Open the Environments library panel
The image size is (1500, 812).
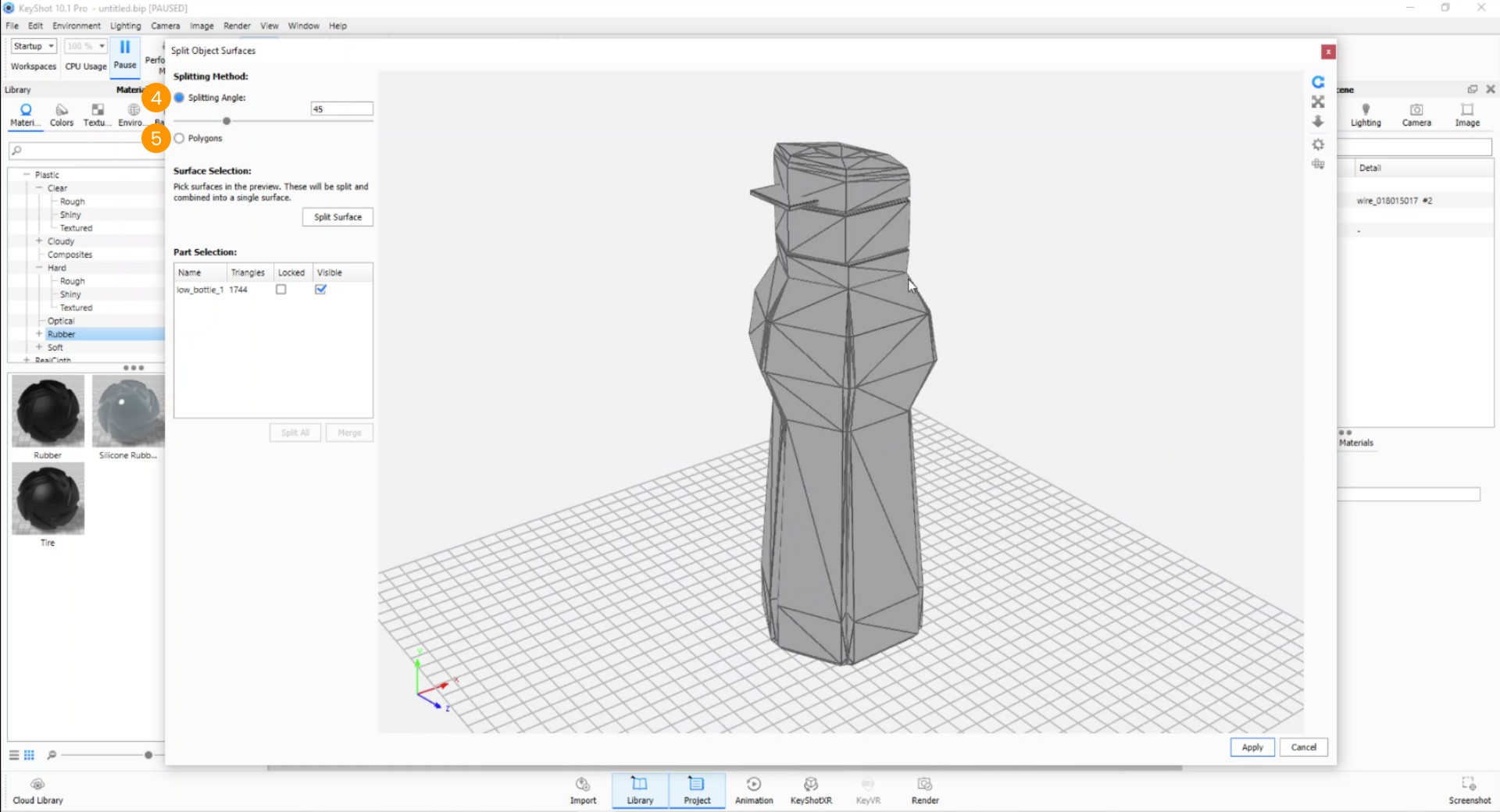pos(132,115)
